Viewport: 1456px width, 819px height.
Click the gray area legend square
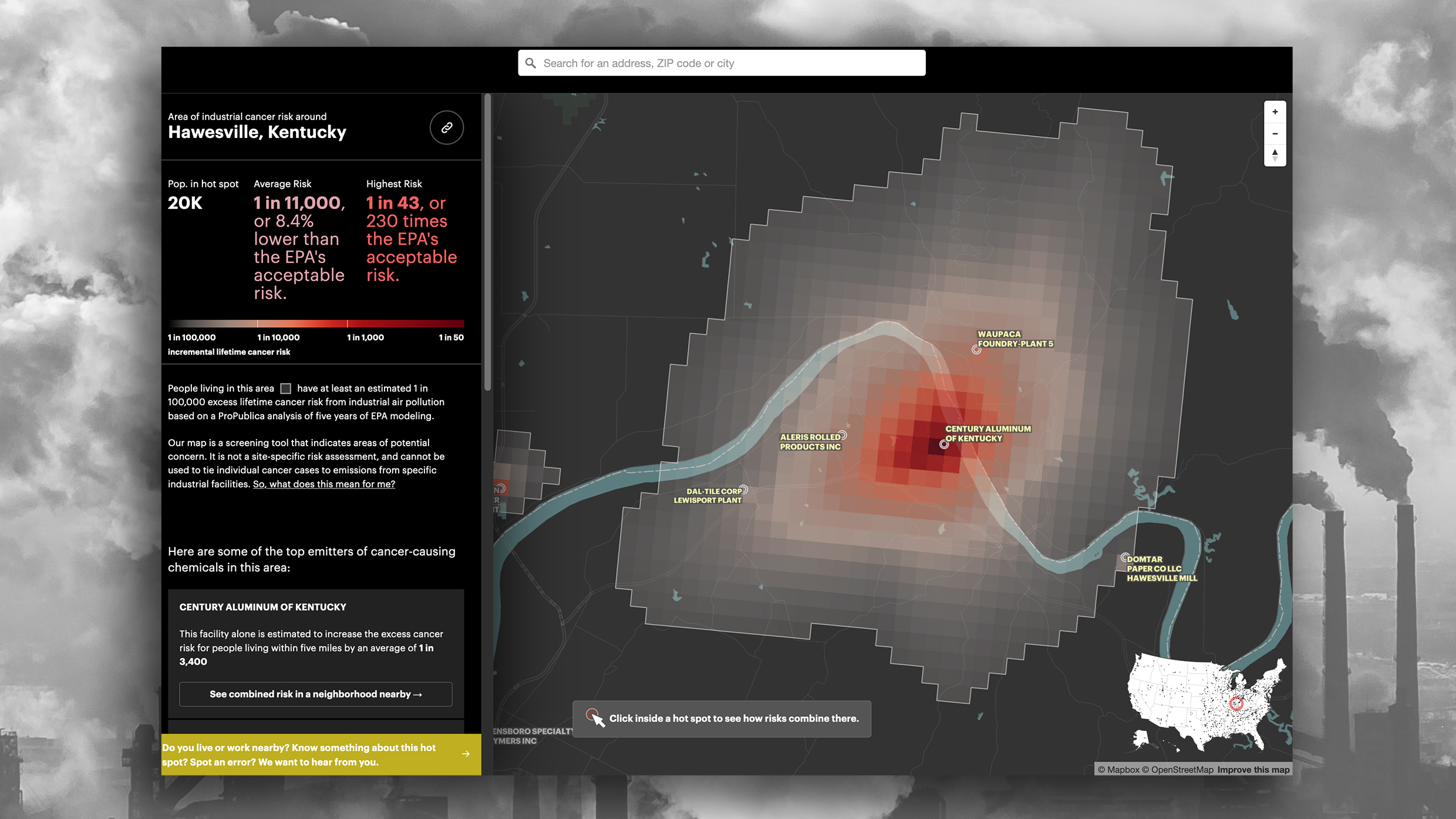click(286, 388)
